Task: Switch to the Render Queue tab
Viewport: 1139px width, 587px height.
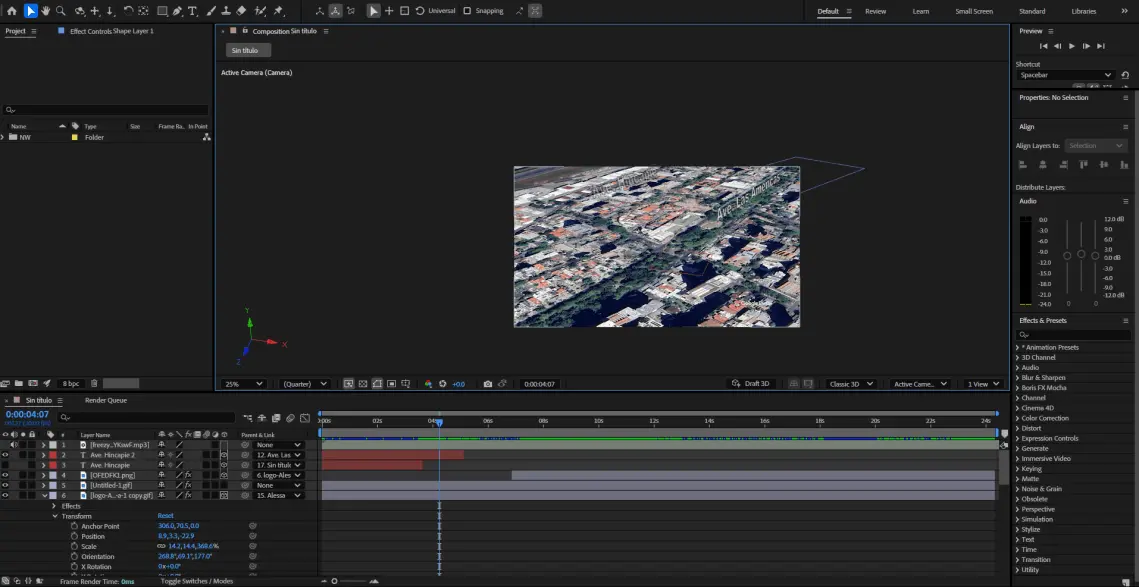Action: [x=105, y=400]
